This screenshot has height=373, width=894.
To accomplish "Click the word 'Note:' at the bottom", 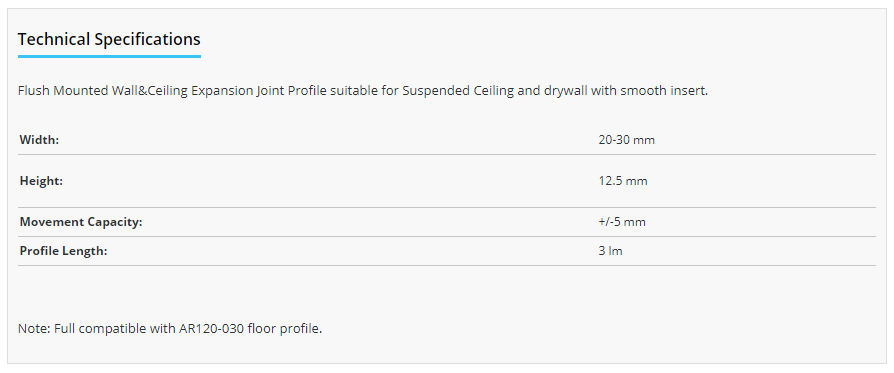I will pos(34,329).
